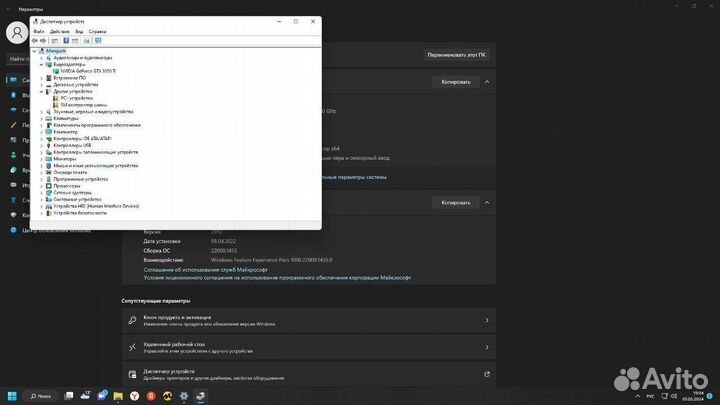The image size is (720, 405).
Task: Click the upper Копировать button in Settings
Action: point(456,82)
